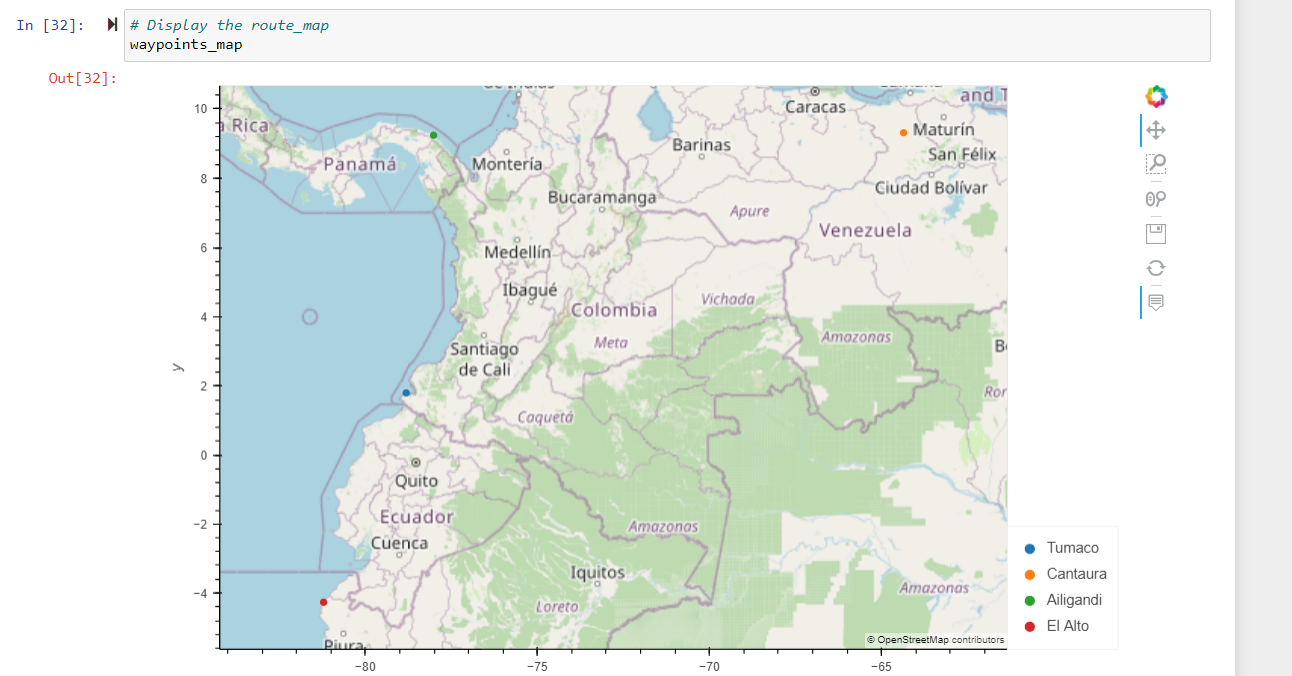This screenshot has height=676, width=1292.
Task: Click the Medellín city label
Action: pyautogui.click(x=517, y=253)
